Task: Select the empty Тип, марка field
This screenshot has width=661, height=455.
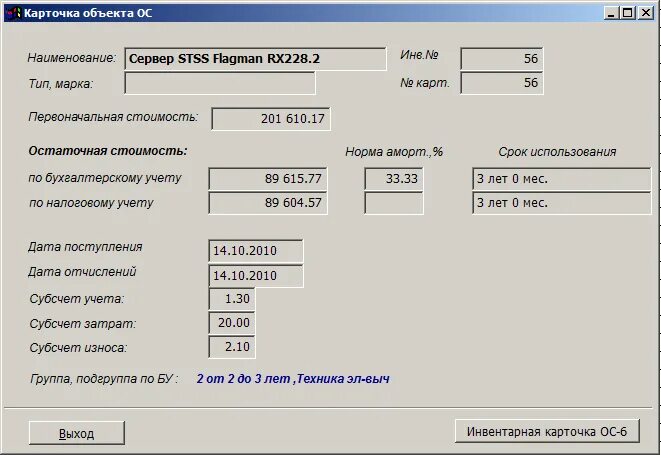Action: point(220,83)
